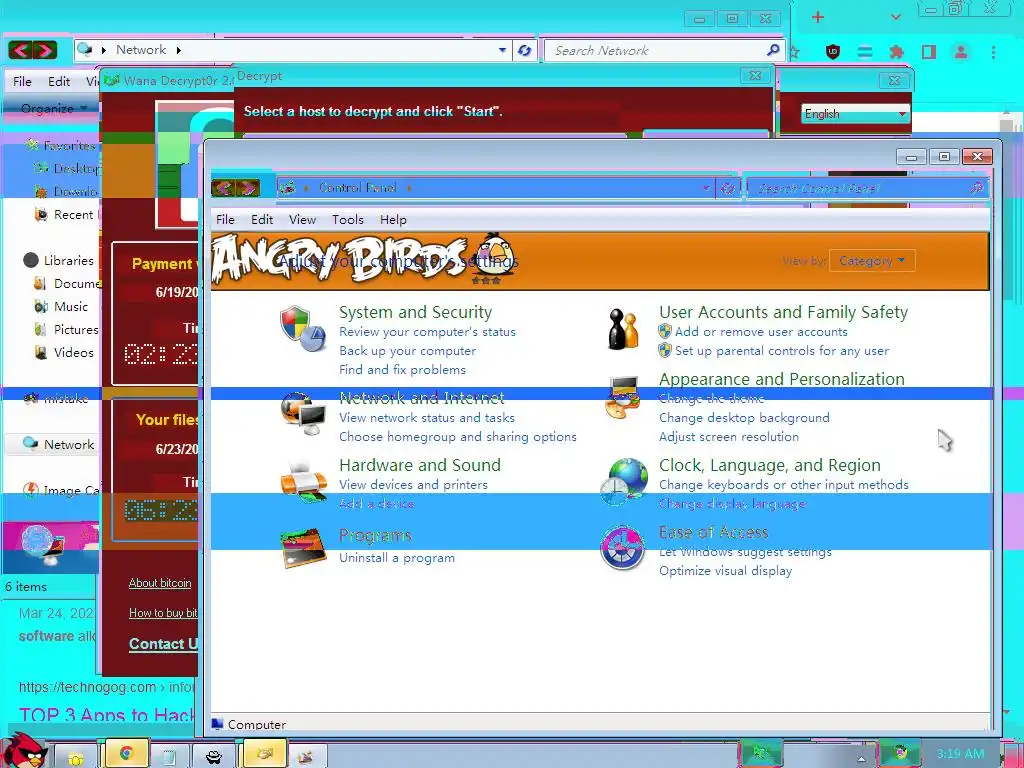The image size is (1024, 768).
Task: Refresh the Control Panel address bar
Action: click(x=728, y=189)
